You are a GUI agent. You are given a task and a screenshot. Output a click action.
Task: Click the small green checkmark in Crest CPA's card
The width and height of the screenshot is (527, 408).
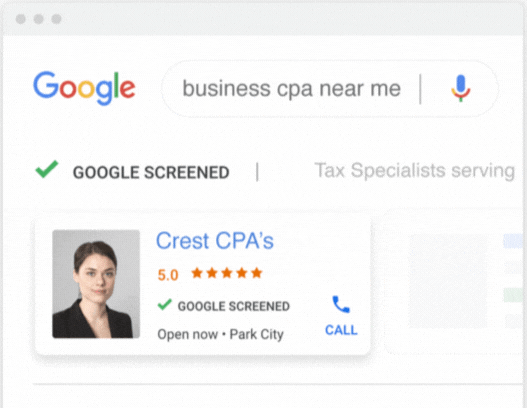(x=165, y=304)
